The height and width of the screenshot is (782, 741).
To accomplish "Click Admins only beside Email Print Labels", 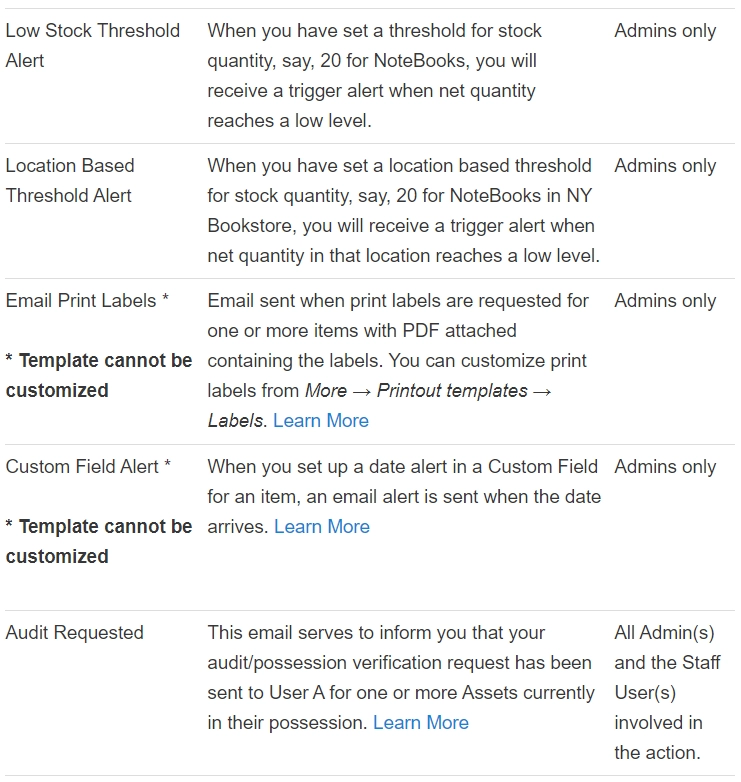I will point(665,301).
